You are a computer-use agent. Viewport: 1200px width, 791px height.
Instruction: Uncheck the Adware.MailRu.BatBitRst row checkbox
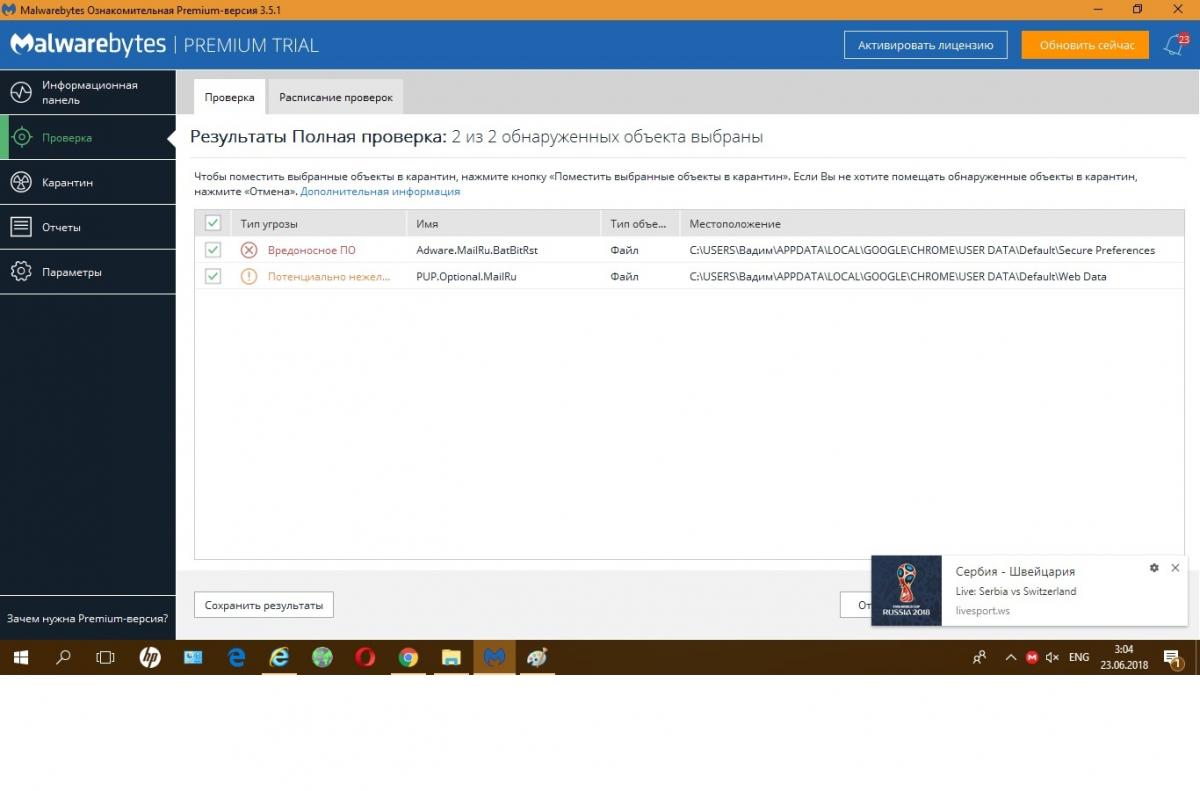(x=212, y=250)
